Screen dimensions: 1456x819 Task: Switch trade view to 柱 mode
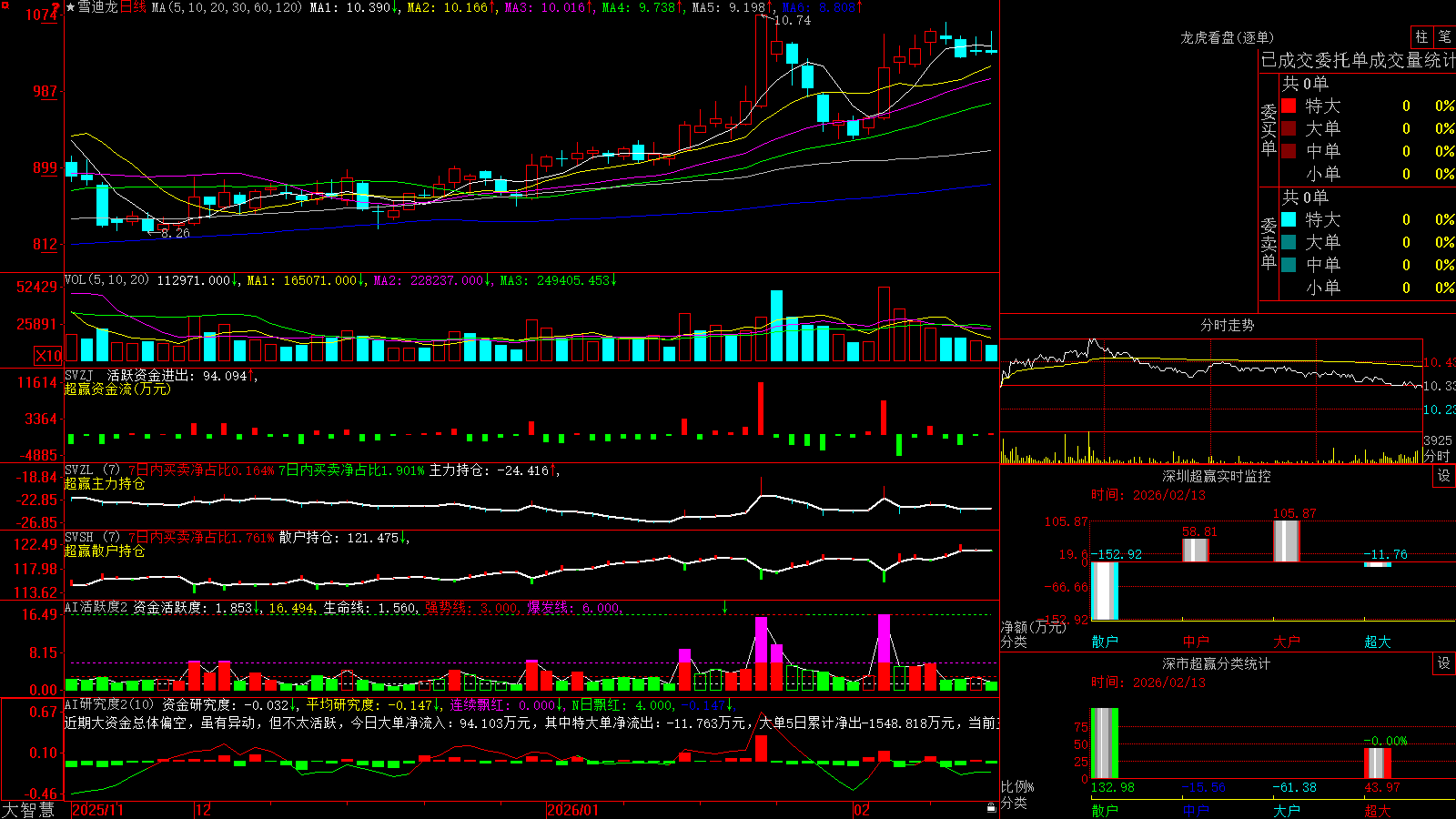pyautogui.click(x=1421, y=37)
